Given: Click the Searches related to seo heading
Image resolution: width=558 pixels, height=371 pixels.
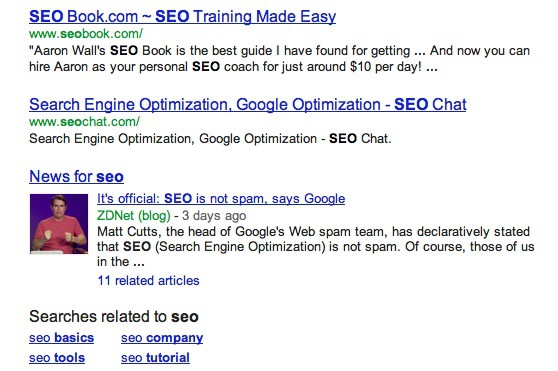Looking at the screenshot, I should [x=114, y=317].
